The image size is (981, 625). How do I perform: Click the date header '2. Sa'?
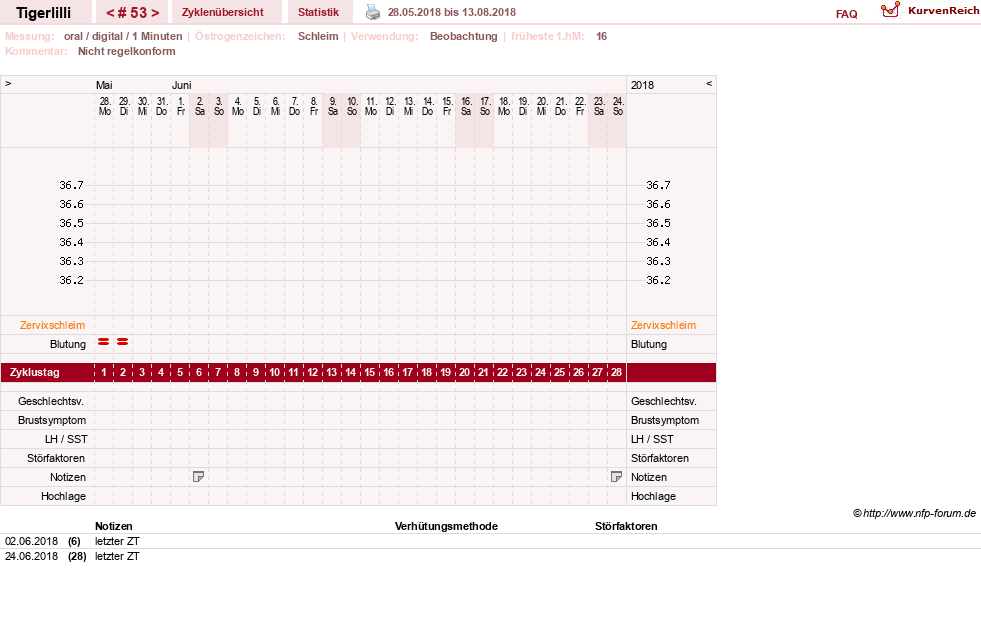(x=200, y=106)
